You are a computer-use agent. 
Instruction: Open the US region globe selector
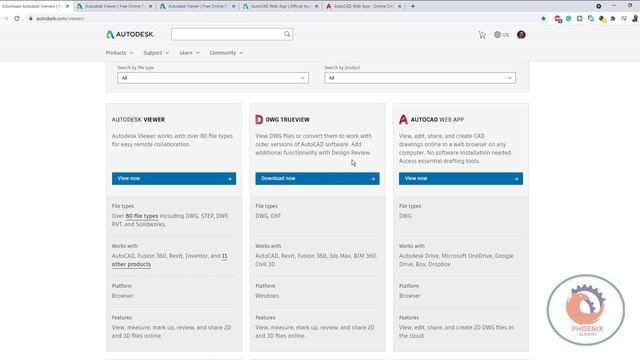click(x=501, y=35)
